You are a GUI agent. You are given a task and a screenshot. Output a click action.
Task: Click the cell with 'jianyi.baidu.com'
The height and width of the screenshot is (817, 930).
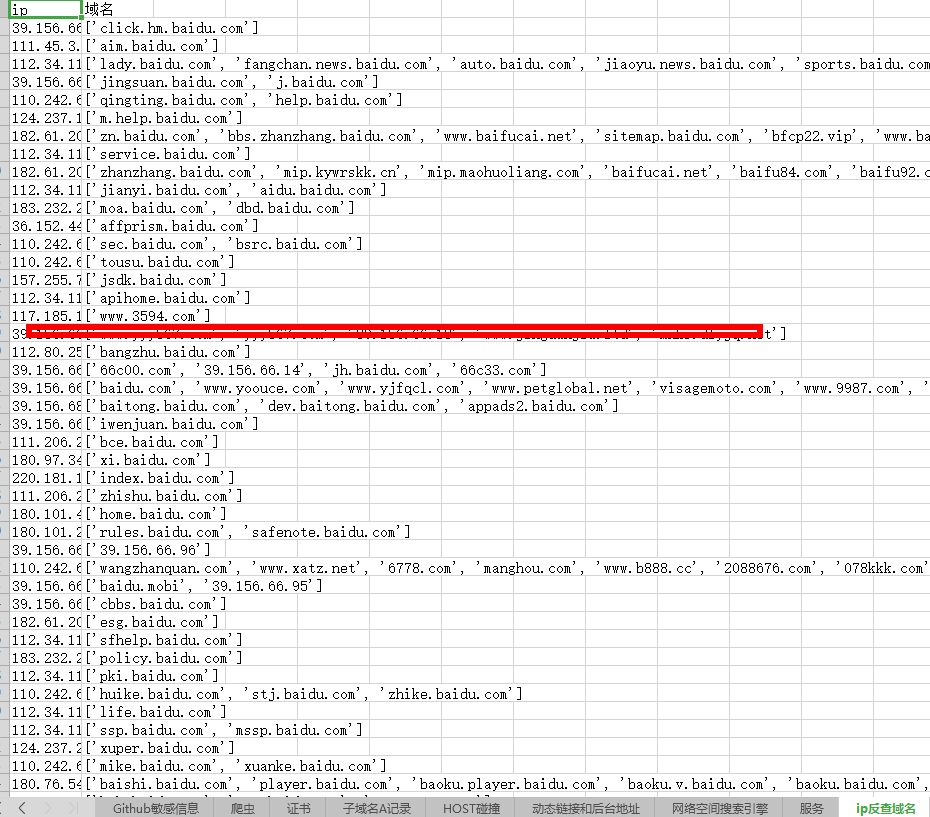(235, 190)
